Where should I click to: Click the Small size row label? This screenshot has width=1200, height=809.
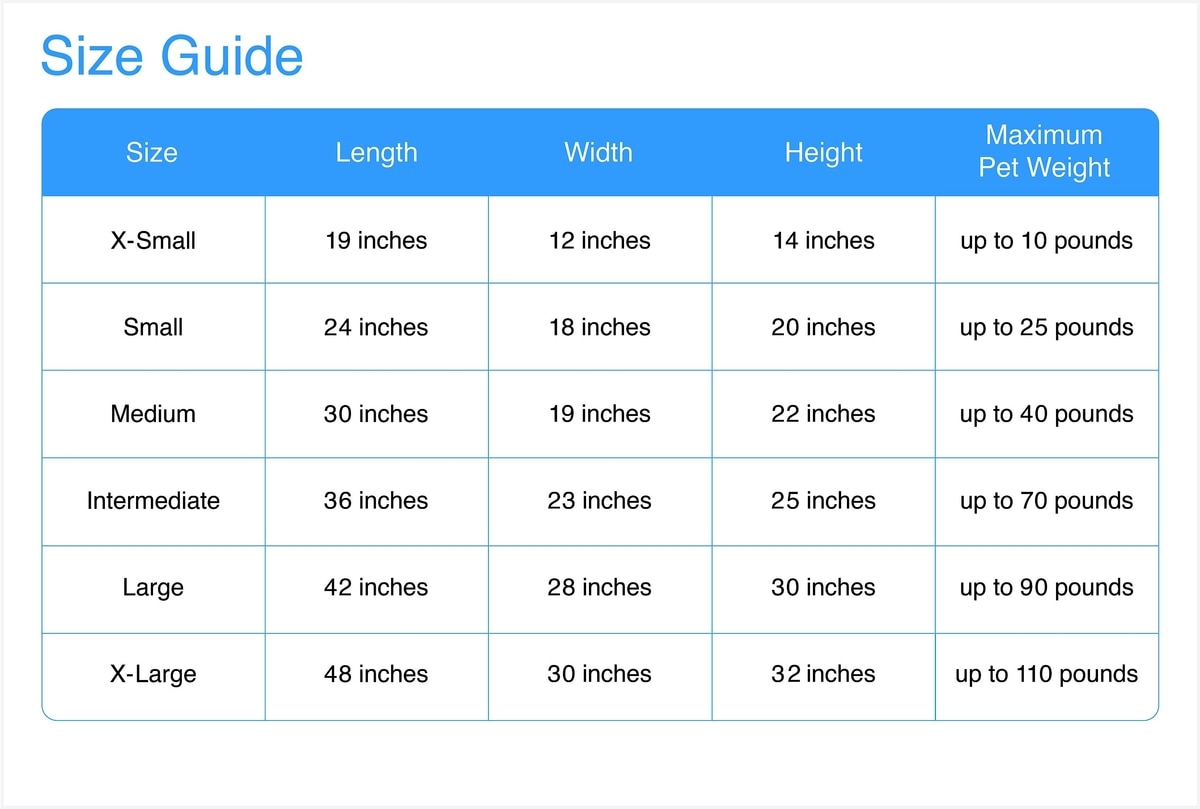(153, 328)
